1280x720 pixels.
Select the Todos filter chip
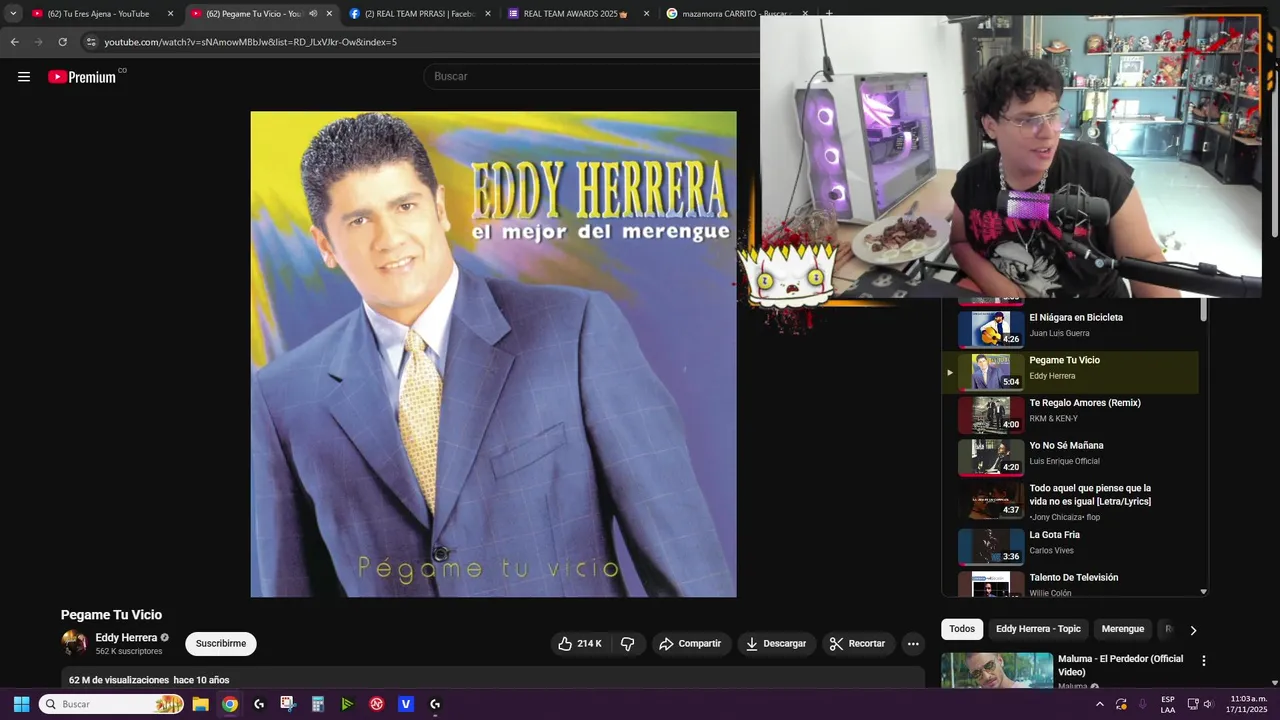pyautogui.click(x=962, y=629)
